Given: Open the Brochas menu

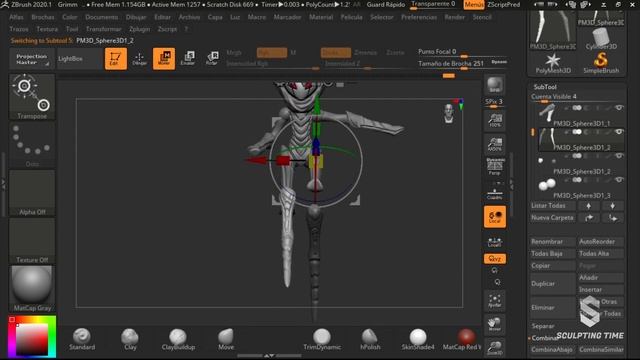Looking at the screenshot, I should click(42, 17).
